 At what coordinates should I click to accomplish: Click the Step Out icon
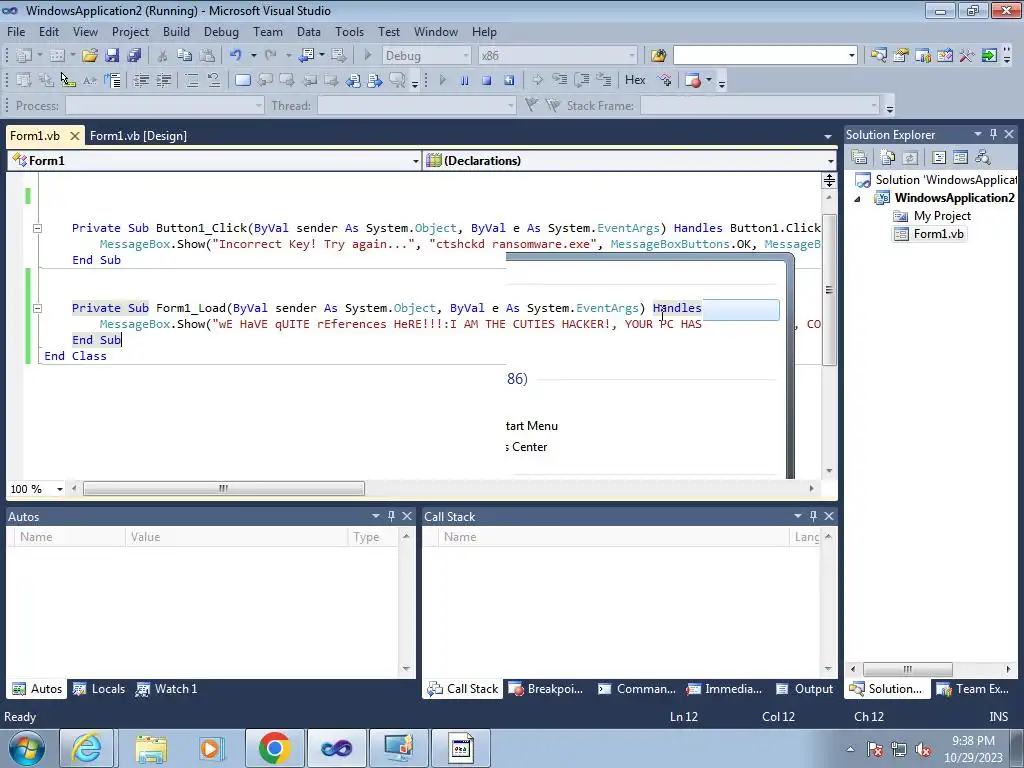pos(604,80)
